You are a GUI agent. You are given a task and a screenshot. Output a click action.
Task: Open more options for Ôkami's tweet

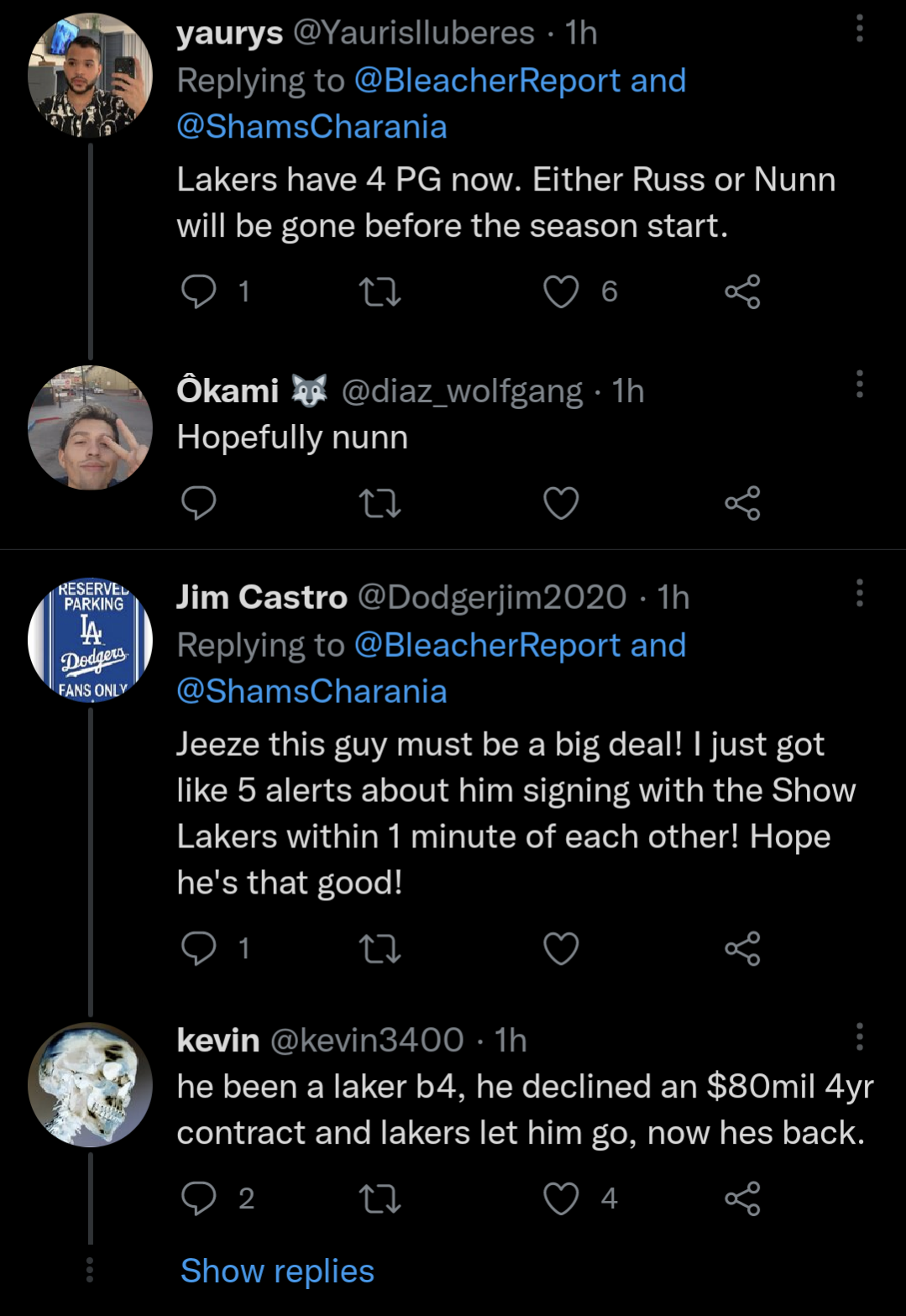pos(859,384)
